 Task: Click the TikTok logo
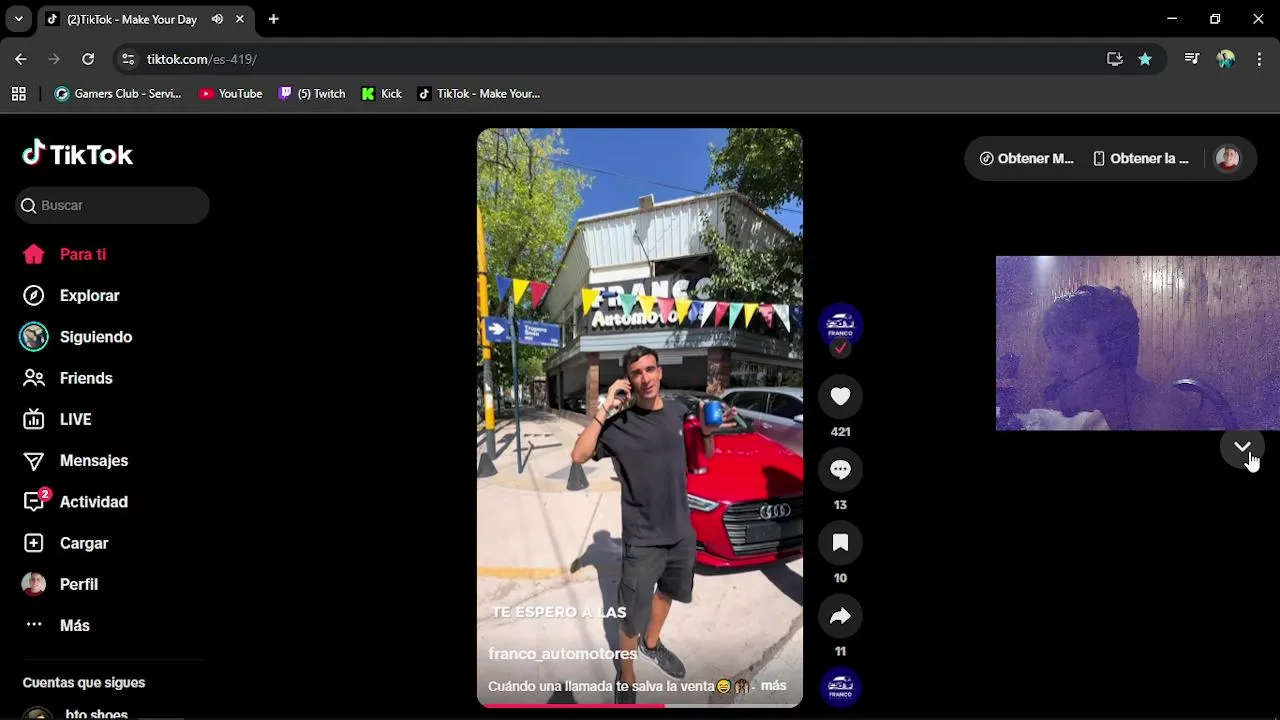77,154
